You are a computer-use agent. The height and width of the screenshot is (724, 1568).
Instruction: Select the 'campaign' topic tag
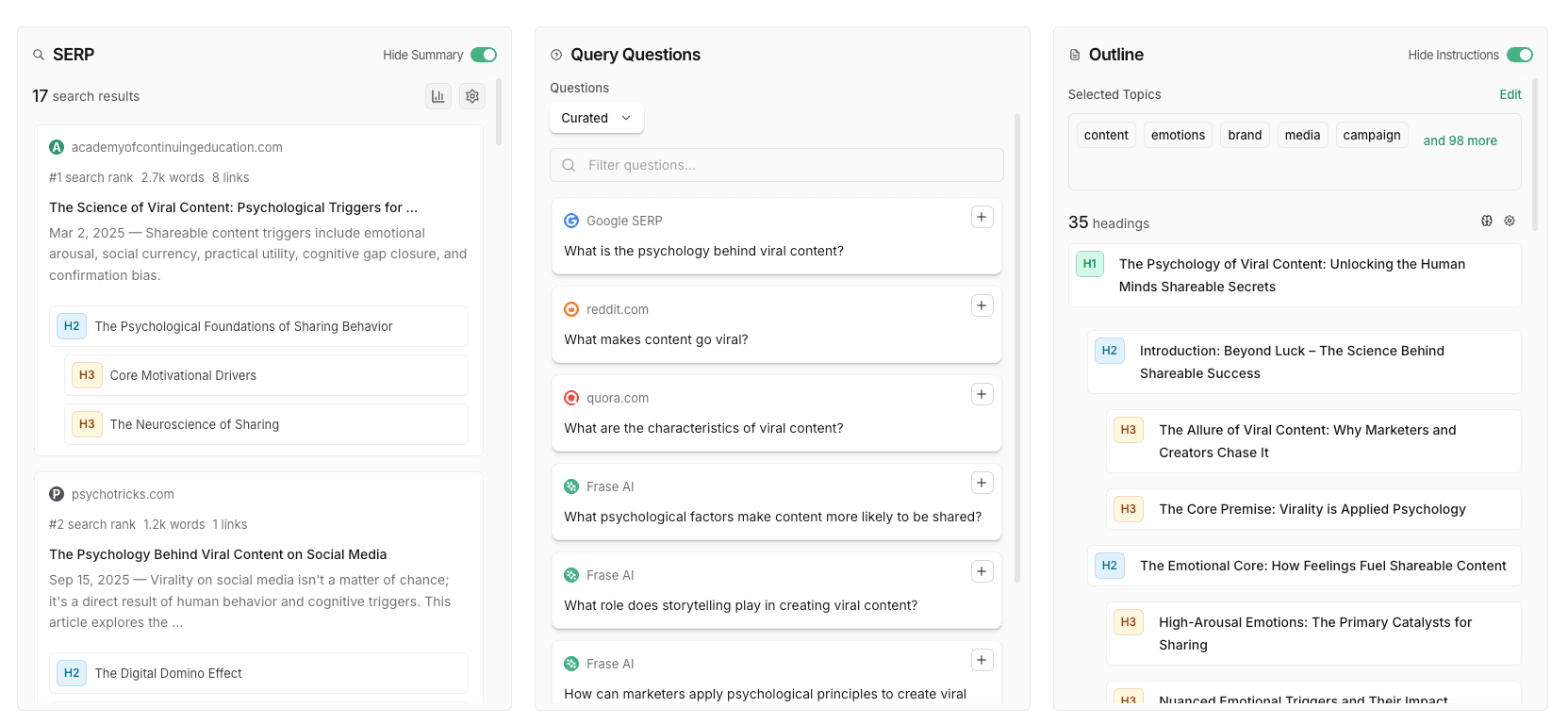[x=1371, y=135]
